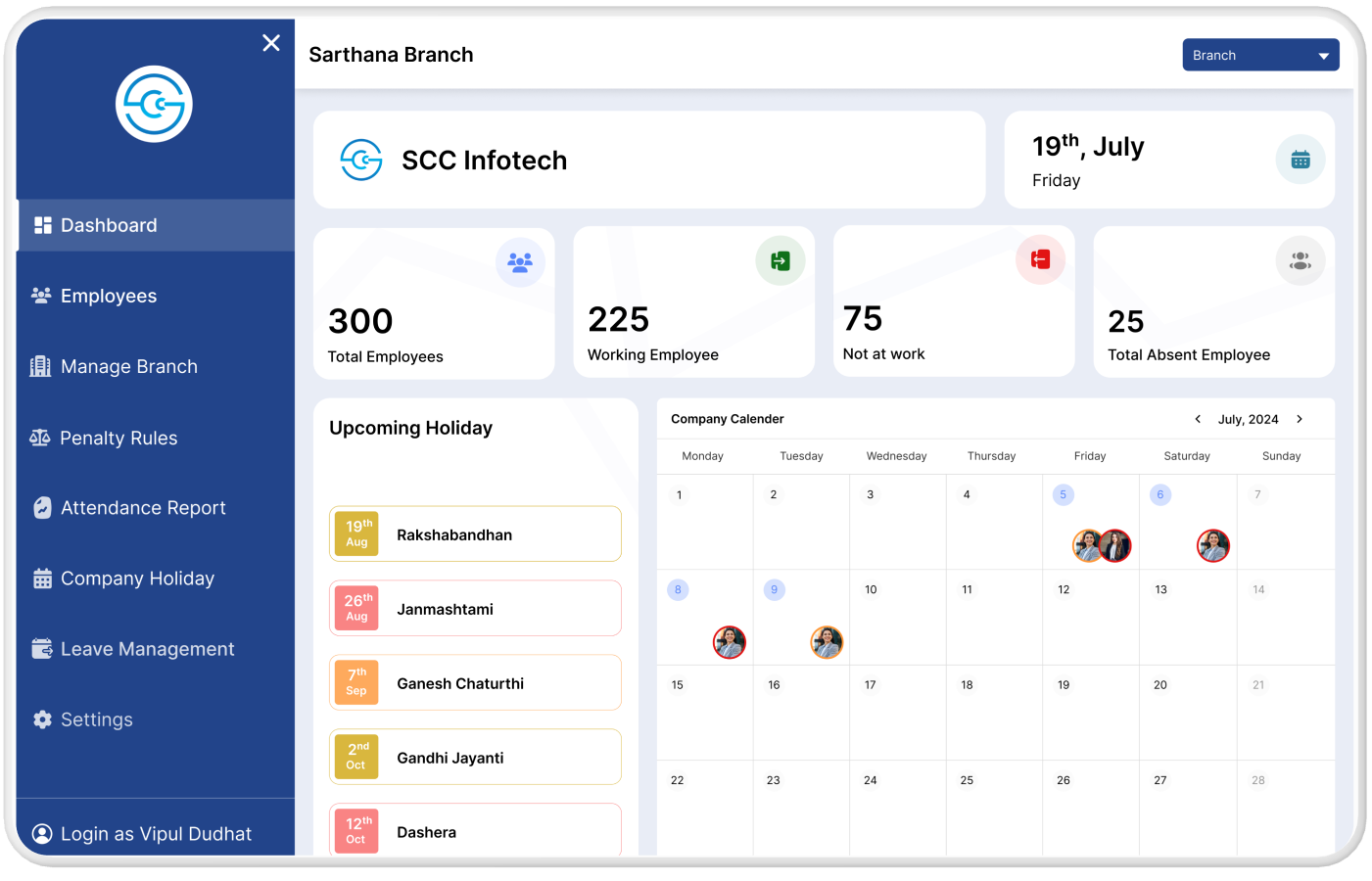
Task: Open Settings from the sidebar
Action: [x=96, y=719]
